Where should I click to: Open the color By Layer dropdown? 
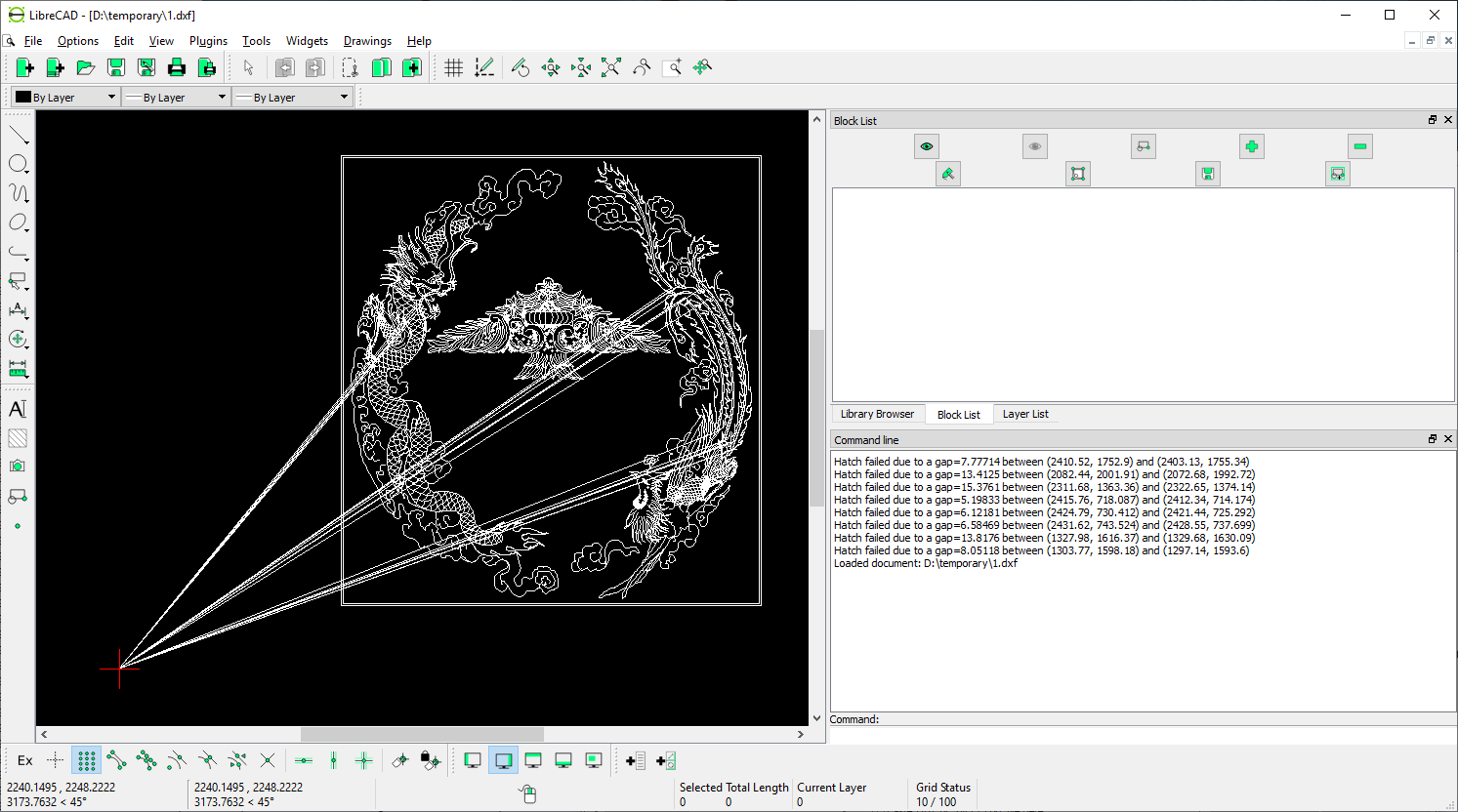(65, 98)
